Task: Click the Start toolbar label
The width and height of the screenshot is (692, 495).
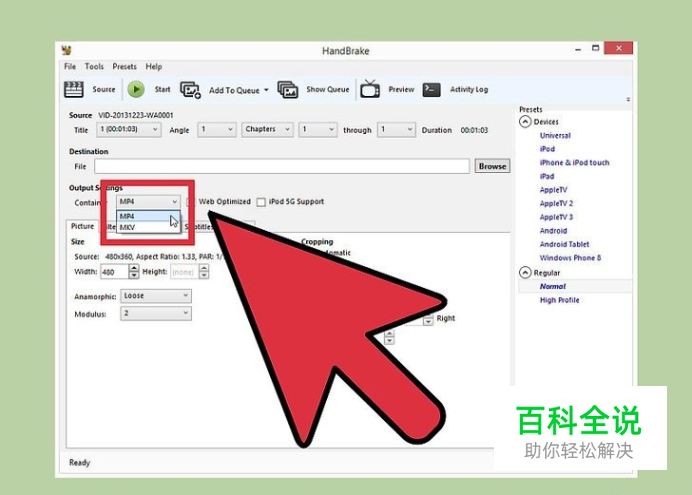Action: click(x=162, y=90)
